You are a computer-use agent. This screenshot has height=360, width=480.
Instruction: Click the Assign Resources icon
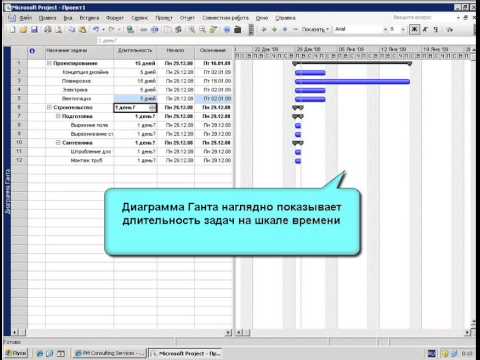tap(179, 30)
